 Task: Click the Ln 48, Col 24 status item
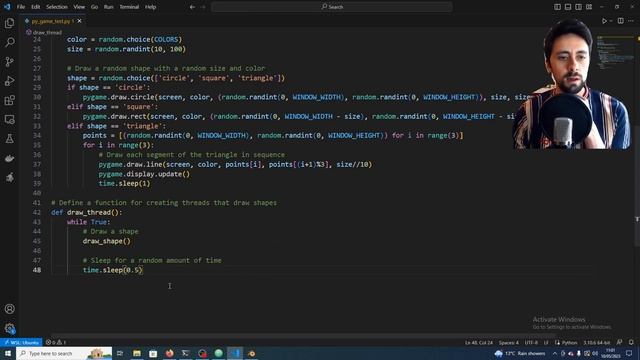click(x=479, y=342)
